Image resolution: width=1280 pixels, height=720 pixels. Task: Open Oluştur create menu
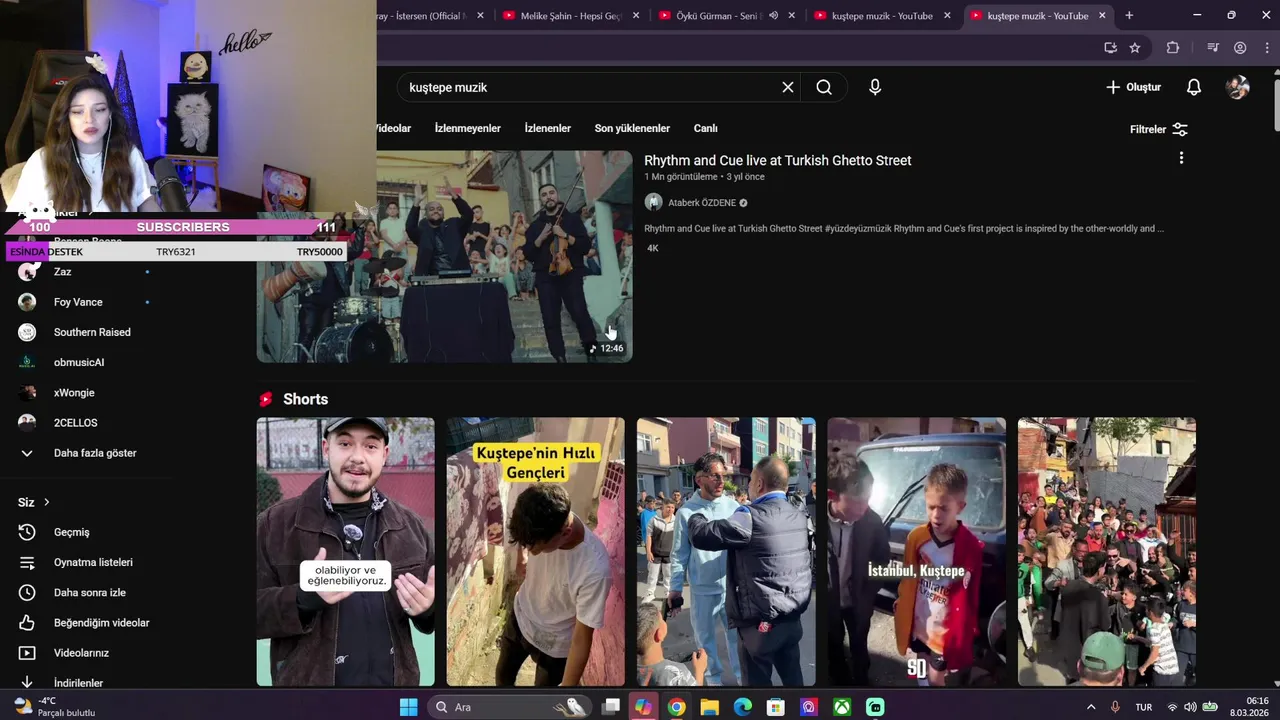[1134, 87]
